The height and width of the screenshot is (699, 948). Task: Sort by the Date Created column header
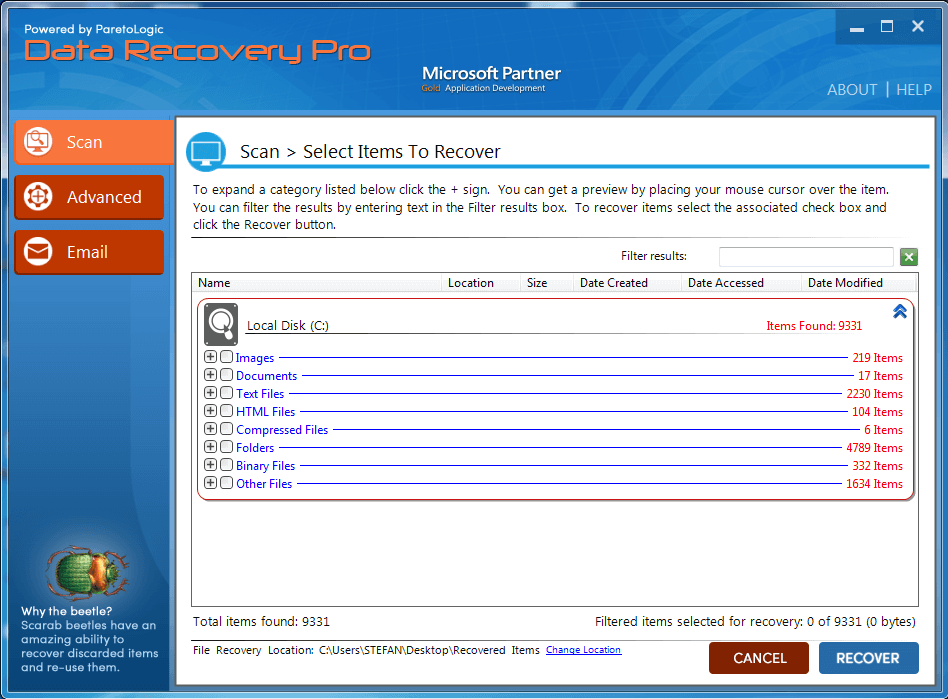pos(627,283)
